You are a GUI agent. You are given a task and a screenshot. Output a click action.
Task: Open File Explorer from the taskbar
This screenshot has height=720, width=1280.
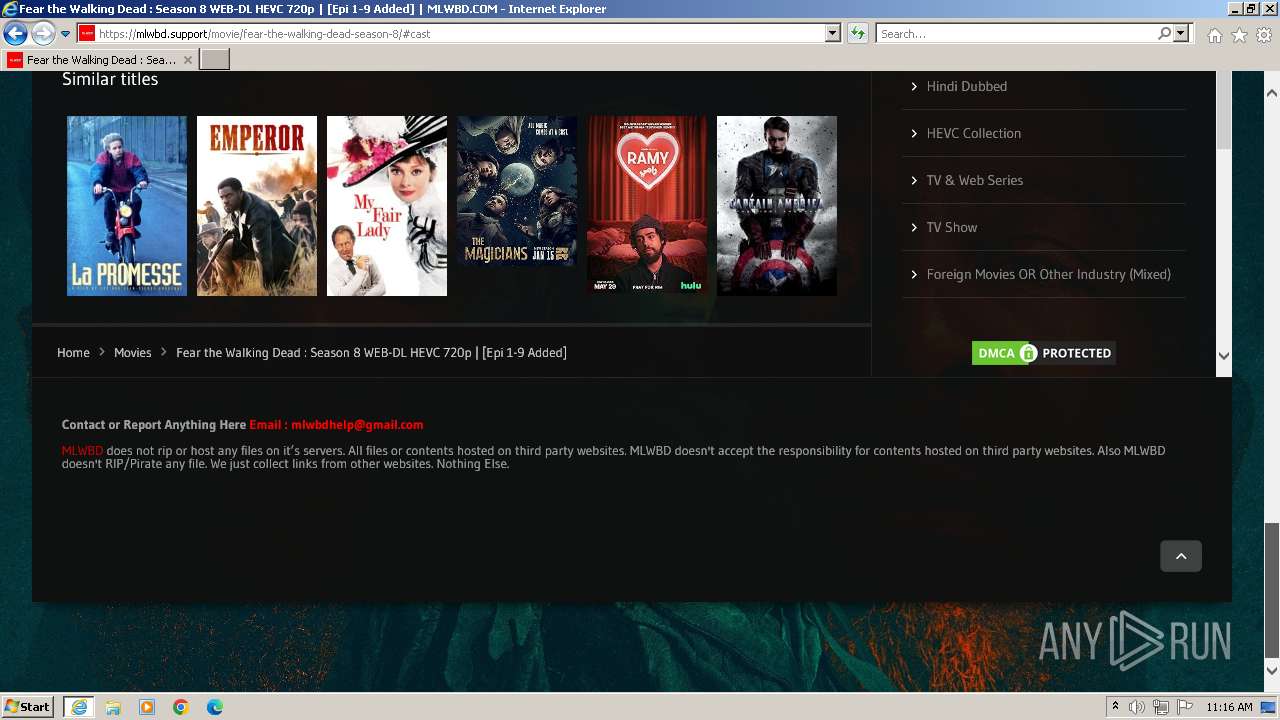[x=113, y=707]
